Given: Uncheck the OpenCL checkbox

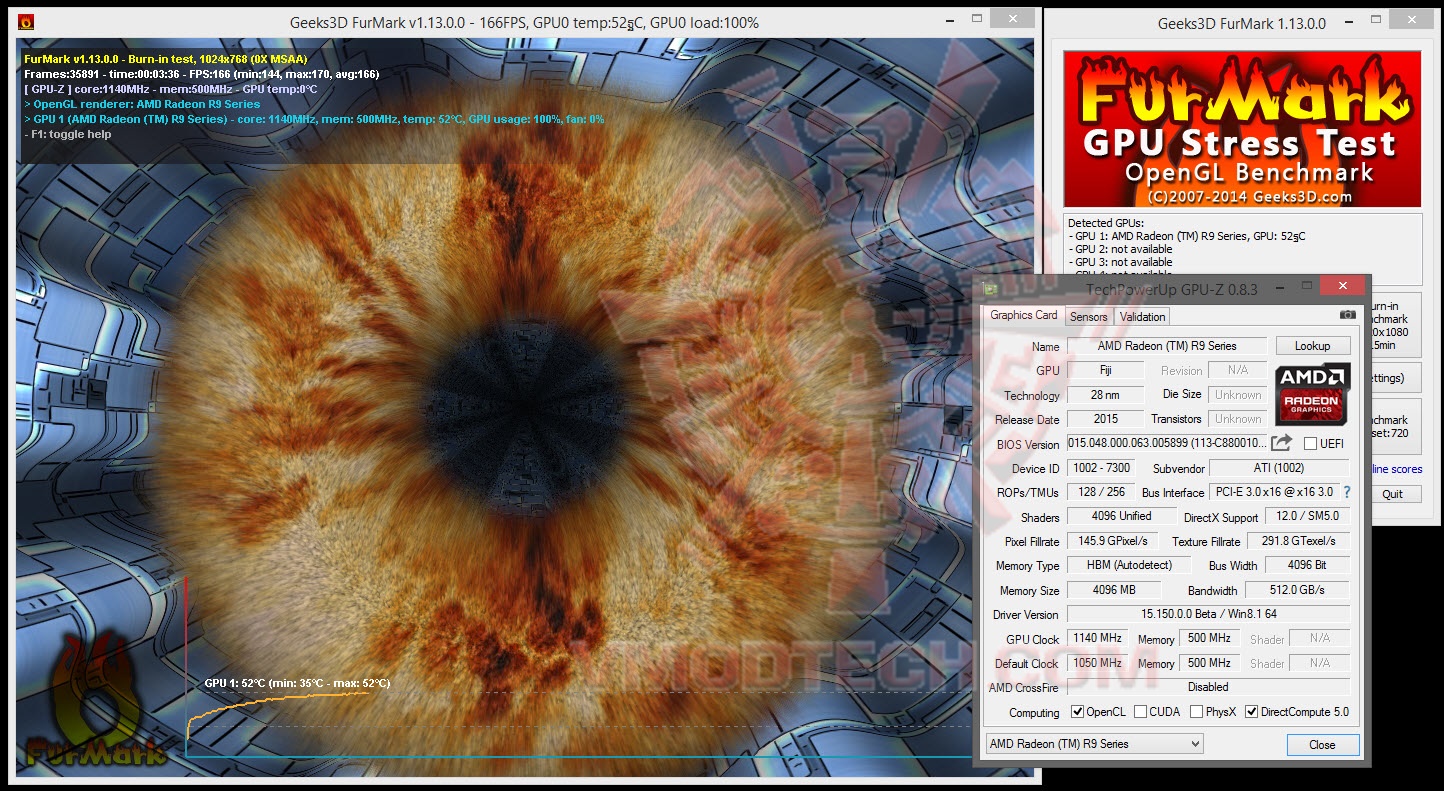Looking at the screenshot, I should click(x=1077, y=712).
